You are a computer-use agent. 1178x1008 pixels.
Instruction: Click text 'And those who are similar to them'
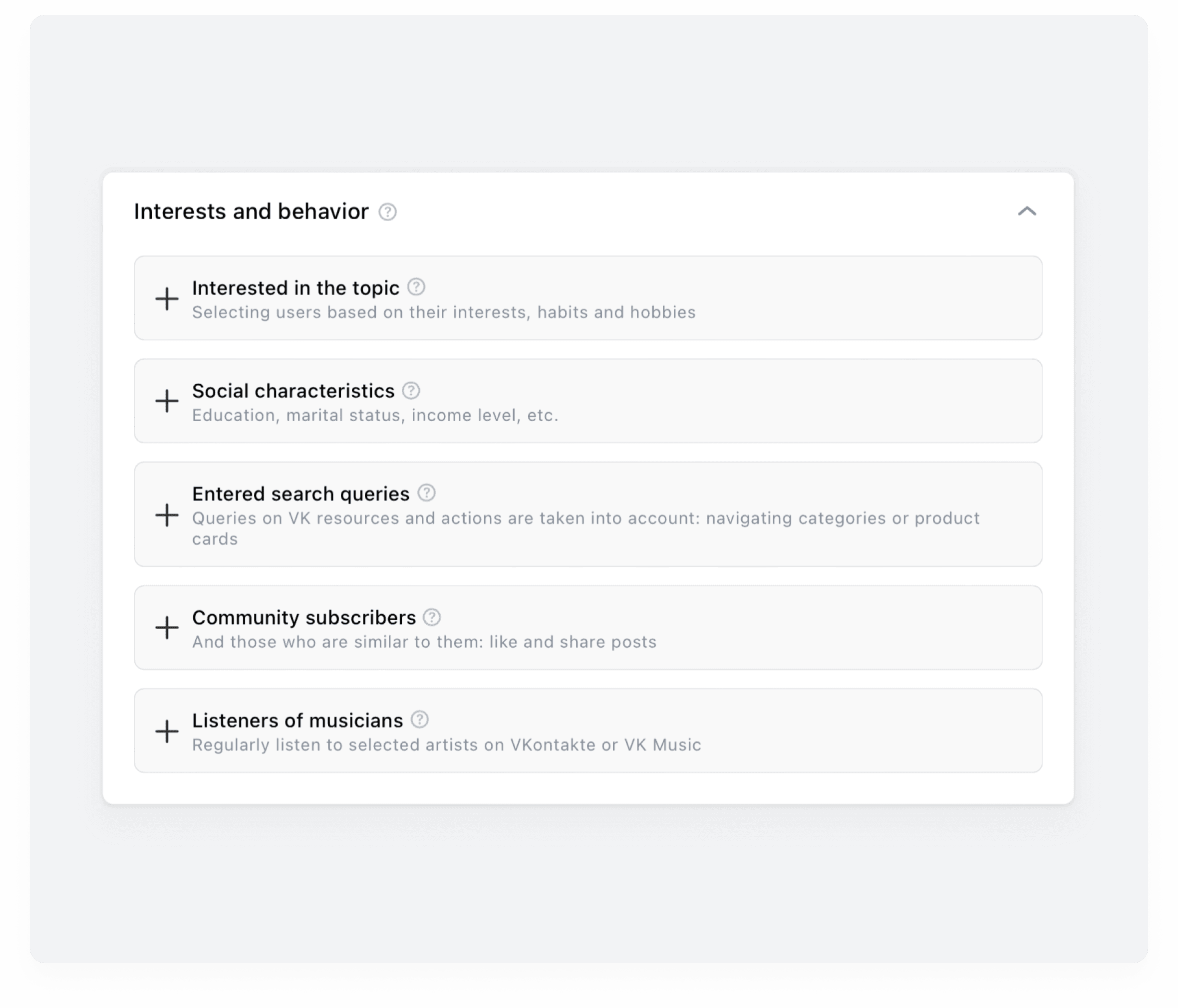pyautogui.click(x=338, y=642)
